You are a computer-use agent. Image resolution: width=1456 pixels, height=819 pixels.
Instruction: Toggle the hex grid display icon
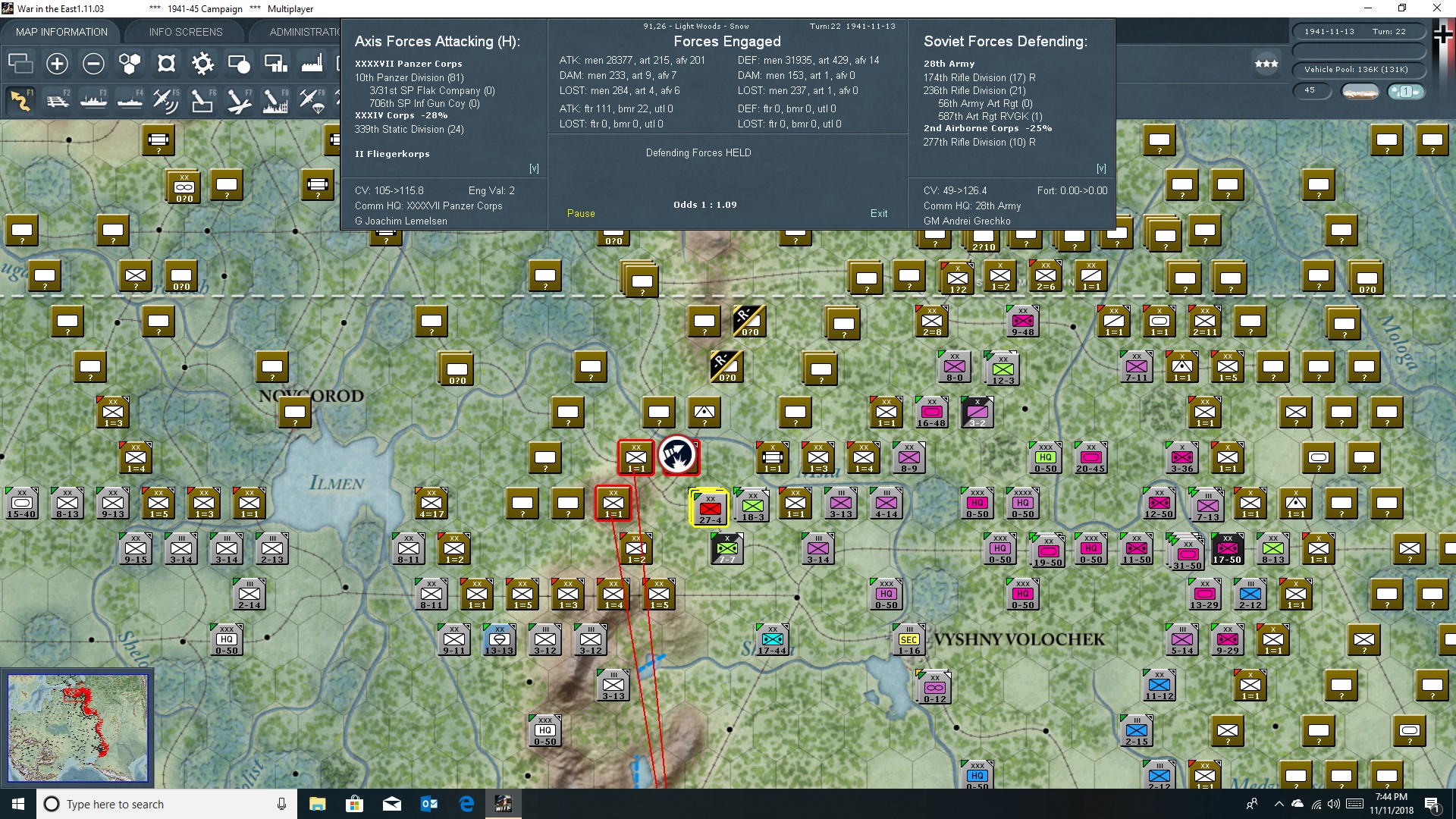coord(130,64)
